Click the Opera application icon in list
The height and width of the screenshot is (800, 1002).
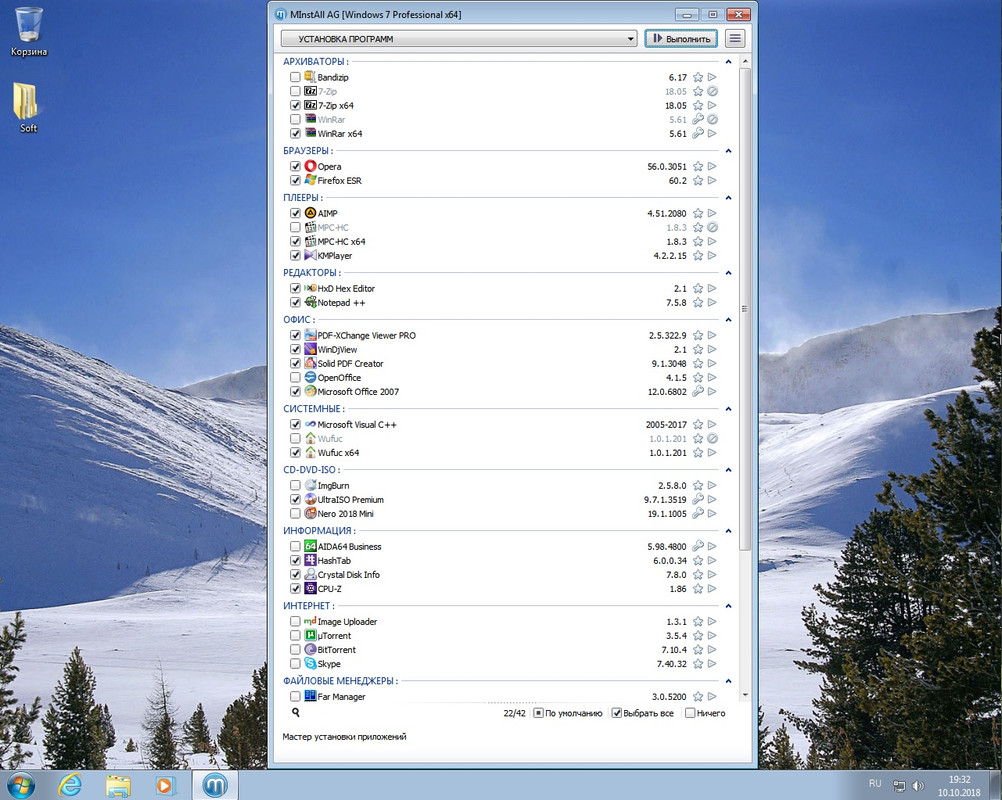tap(311, 166)
